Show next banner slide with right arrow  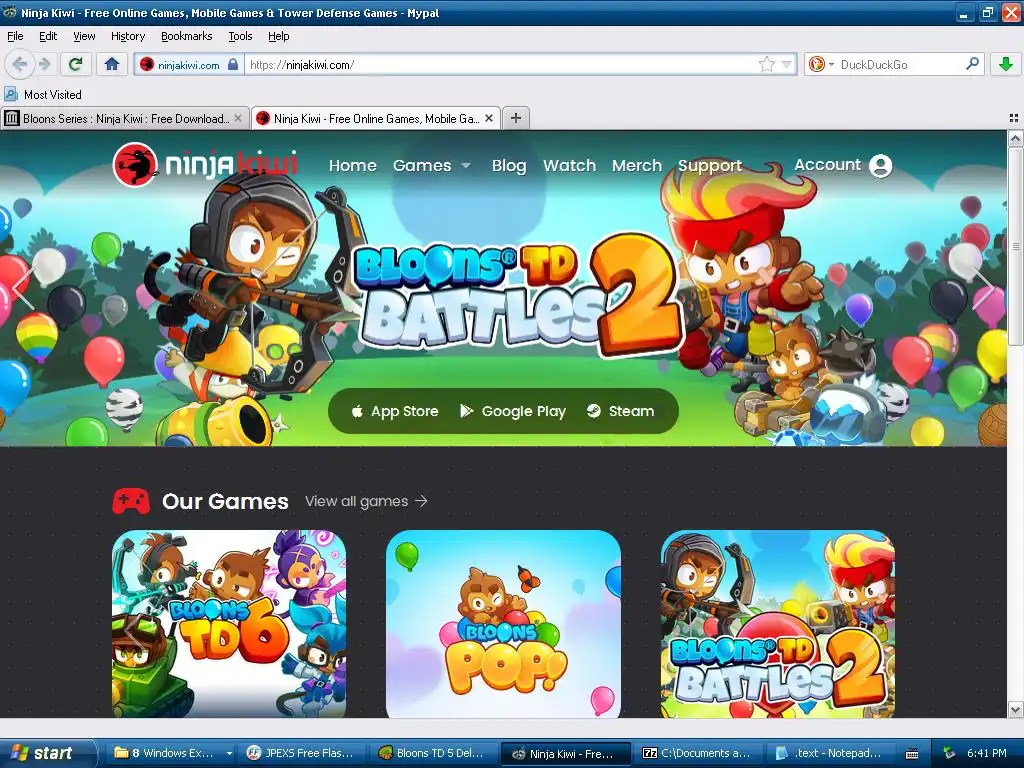click(x=983, y=289)
